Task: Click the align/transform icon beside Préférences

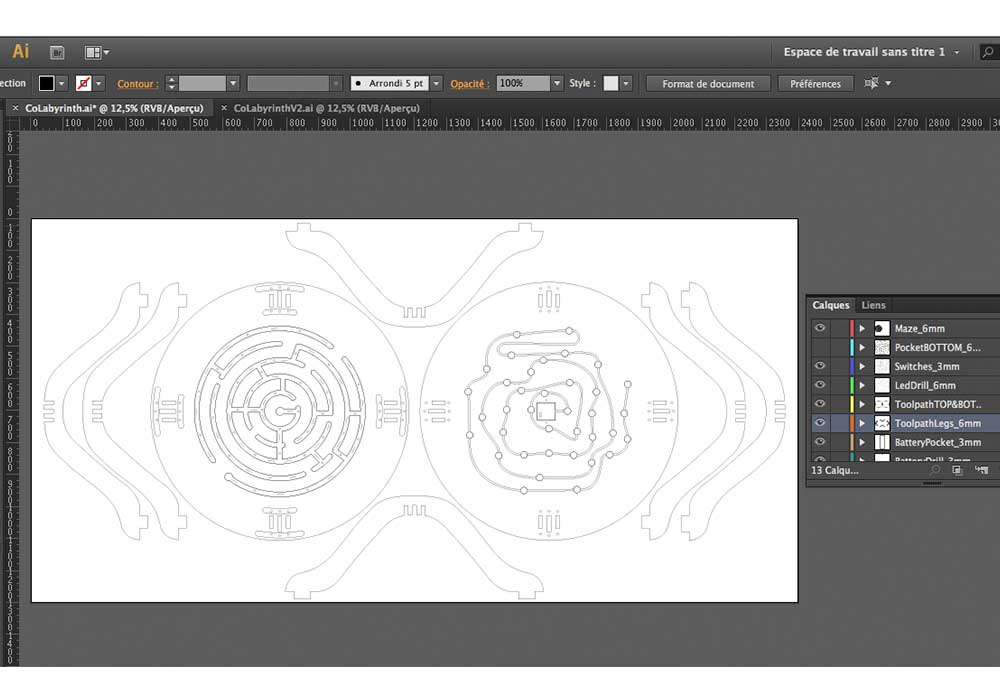Action: (871, 83)
